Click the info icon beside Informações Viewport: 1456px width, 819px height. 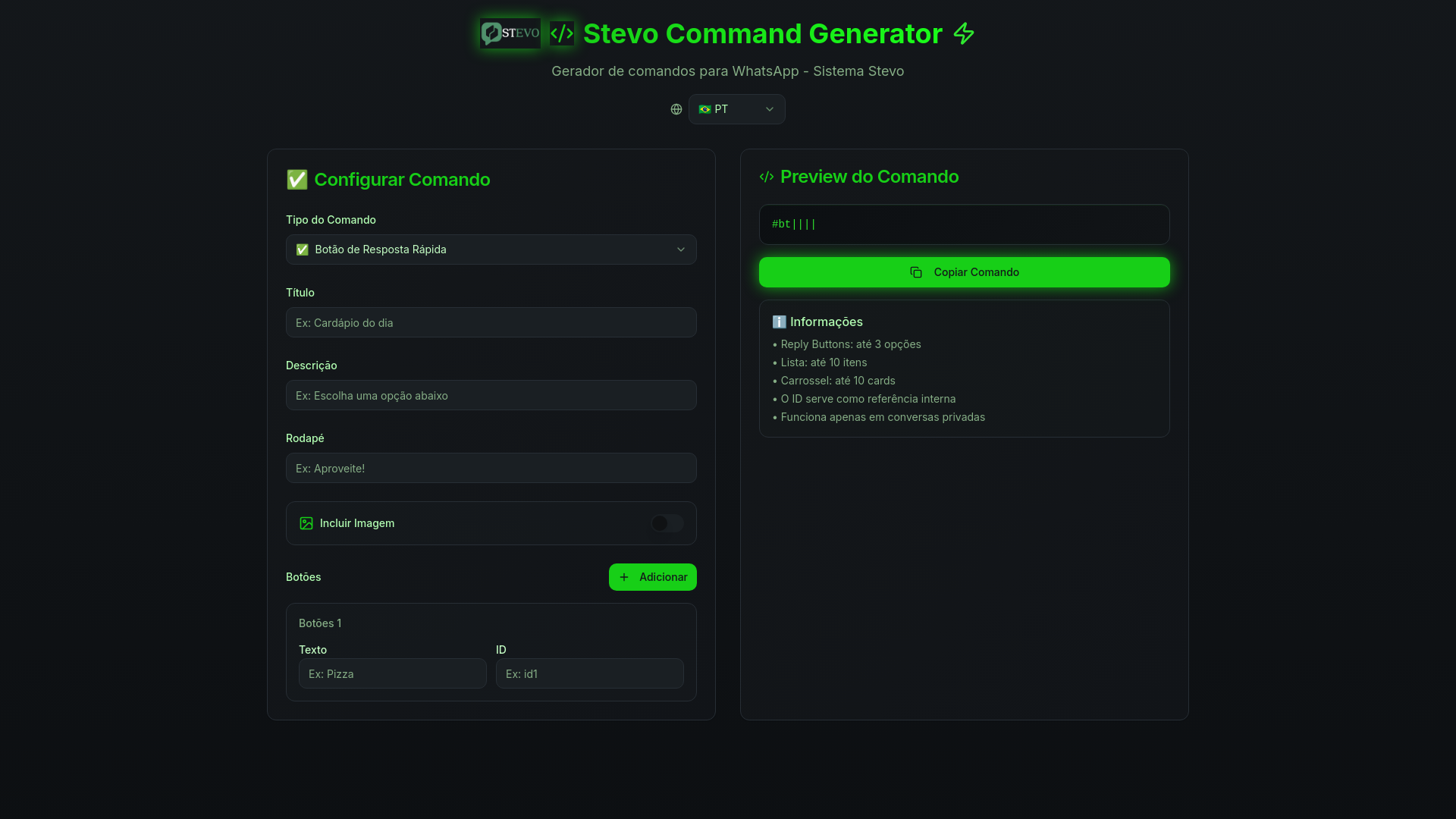point(779,322)
